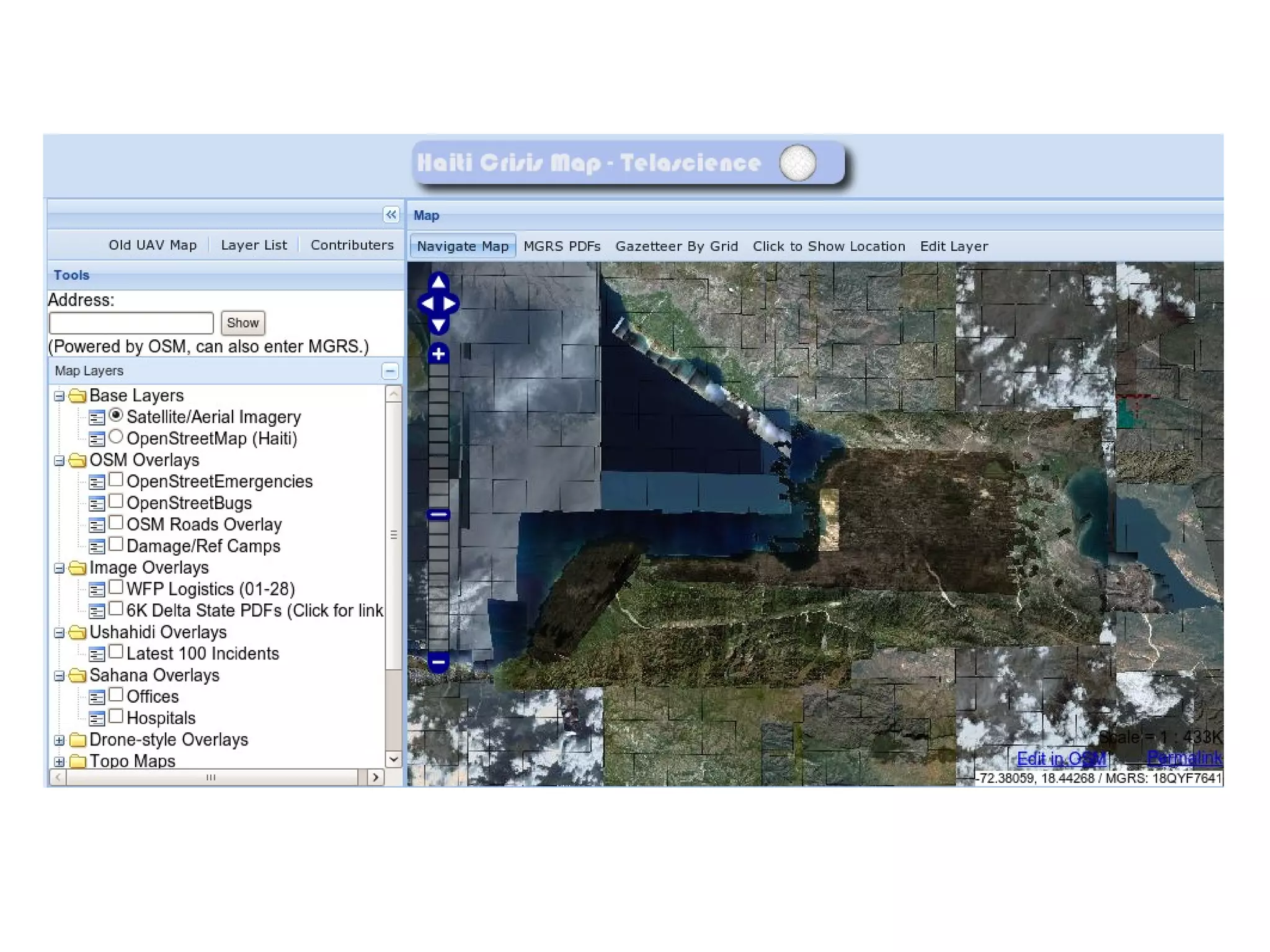
Task: Check the Hospitals overlay checkbox
Action: (116, 716)
